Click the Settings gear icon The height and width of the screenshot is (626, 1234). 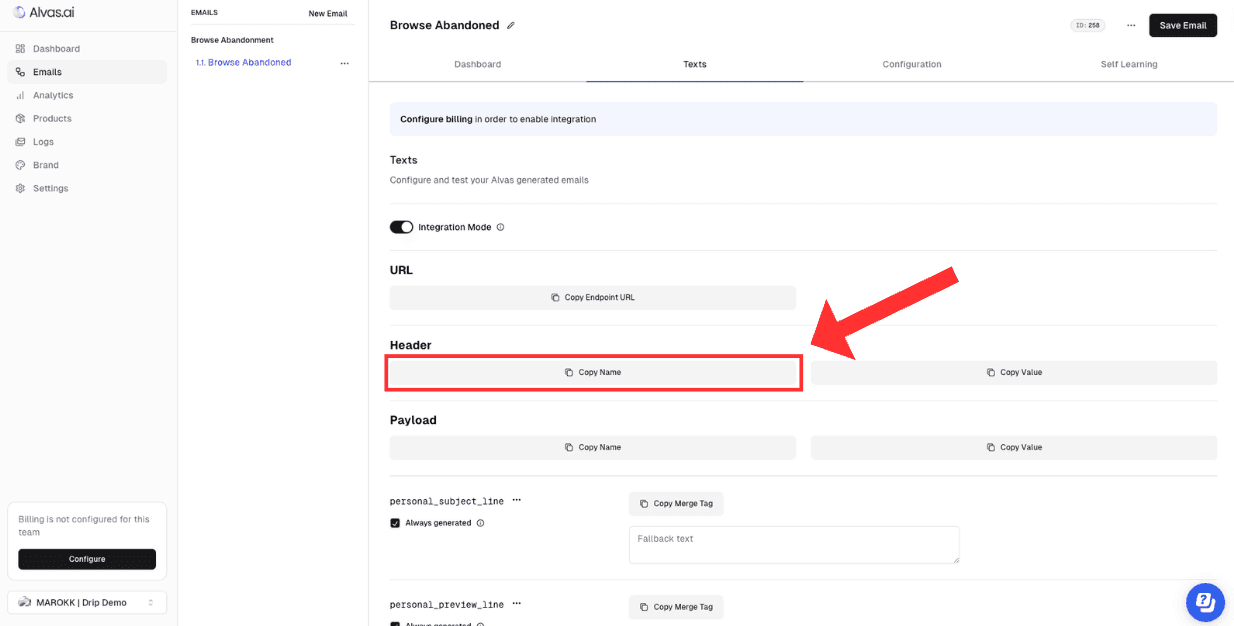click(20, 188)
